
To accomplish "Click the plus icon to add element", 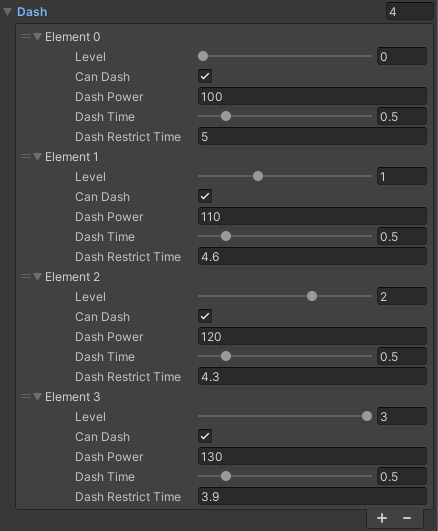I will [382, 518].
